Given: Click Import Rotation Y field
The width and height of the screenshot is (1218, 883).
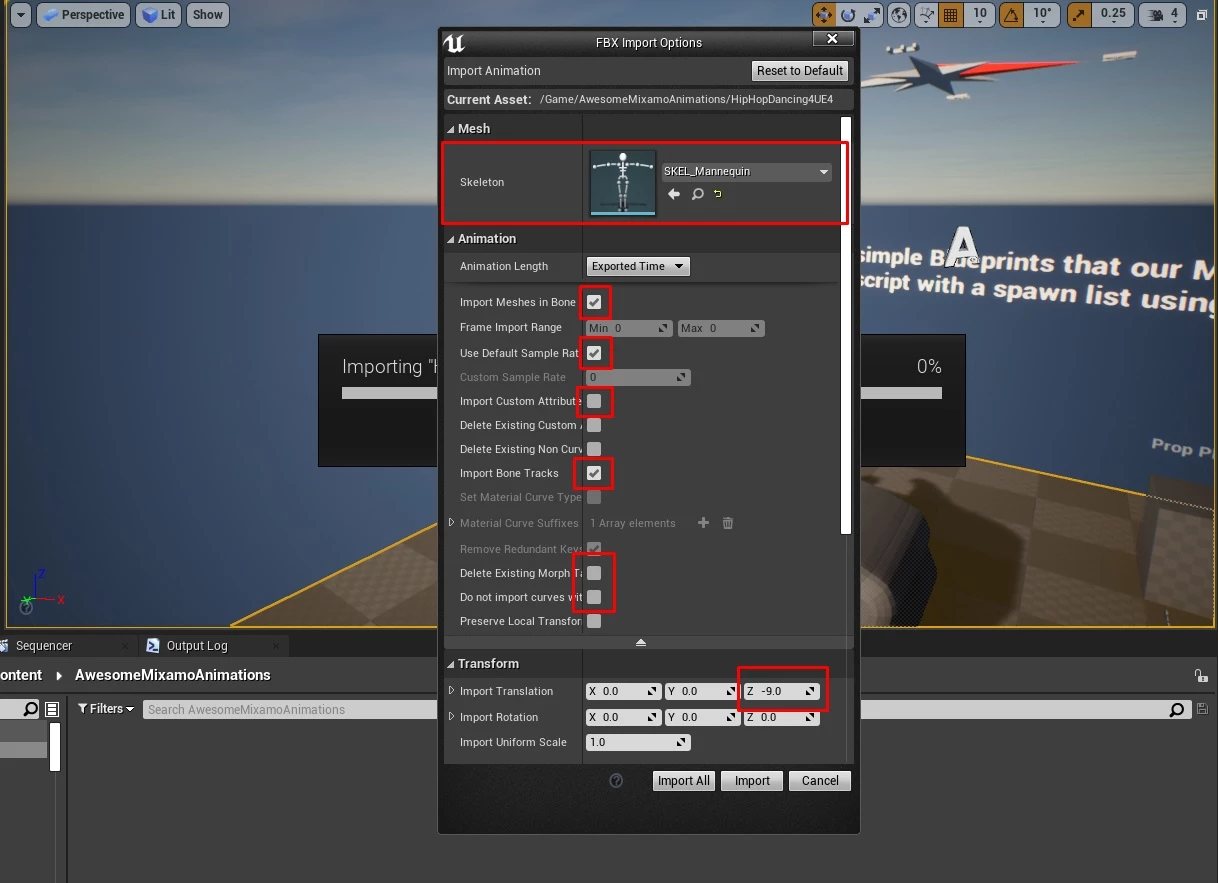Looking at the screenshot, I should pos(702,717).
